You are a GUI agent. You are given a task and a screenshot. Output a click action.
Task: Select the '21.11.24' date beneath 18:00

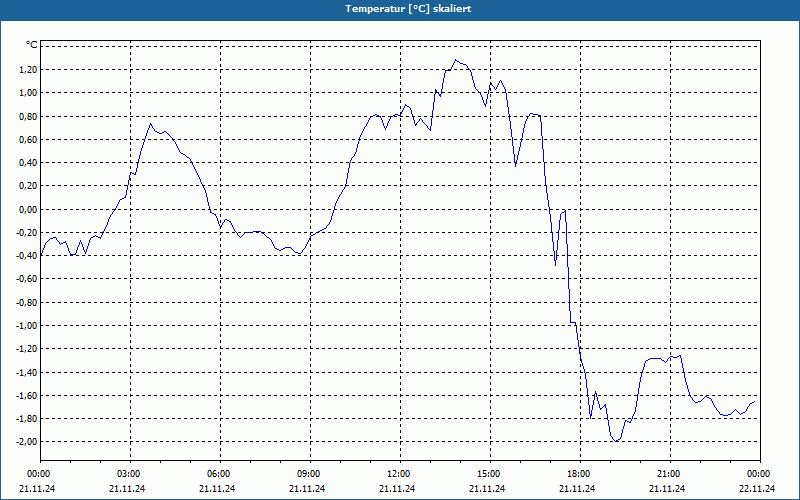point(577,488)
